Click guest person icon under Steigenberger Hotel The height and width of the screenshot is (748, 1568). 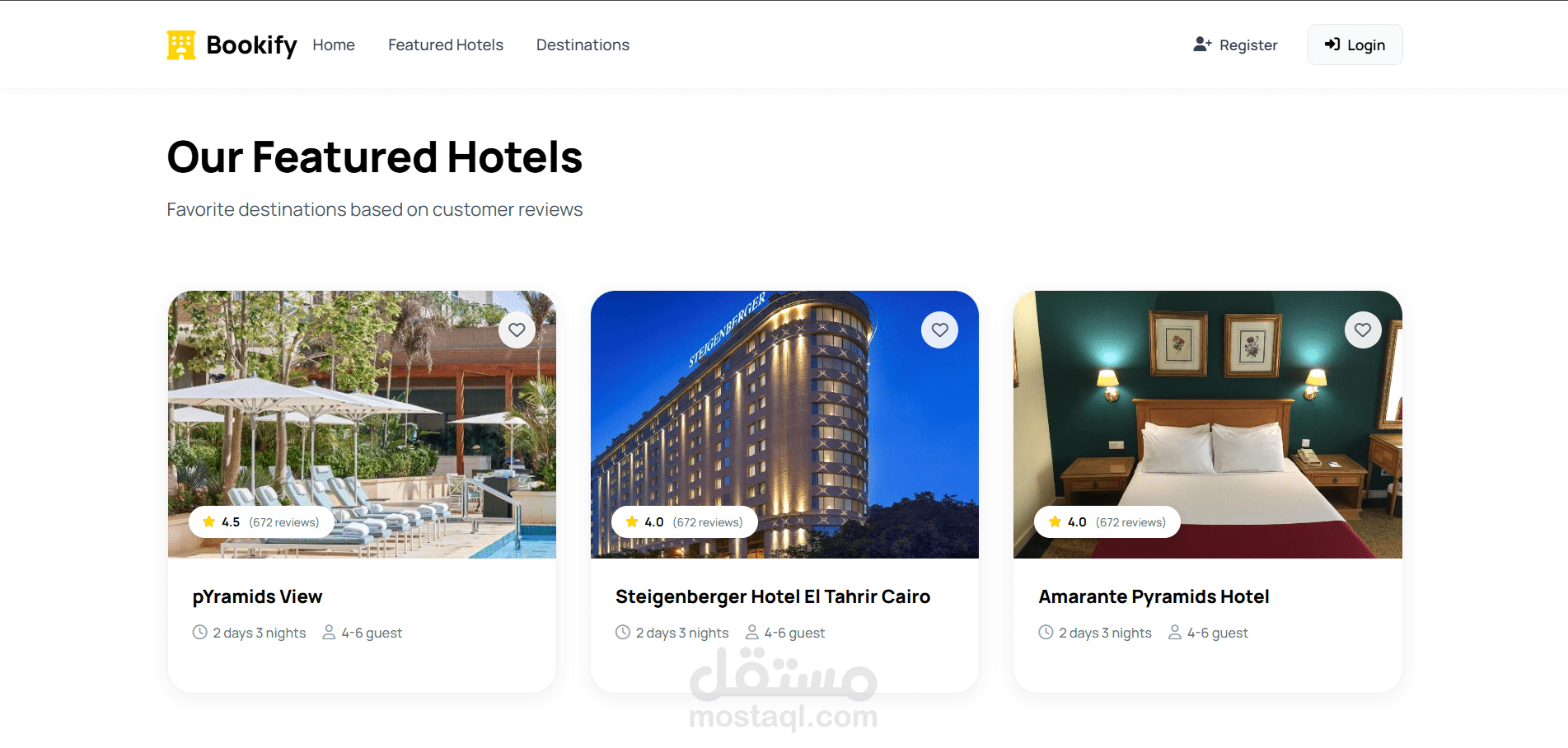click(752, 632)
